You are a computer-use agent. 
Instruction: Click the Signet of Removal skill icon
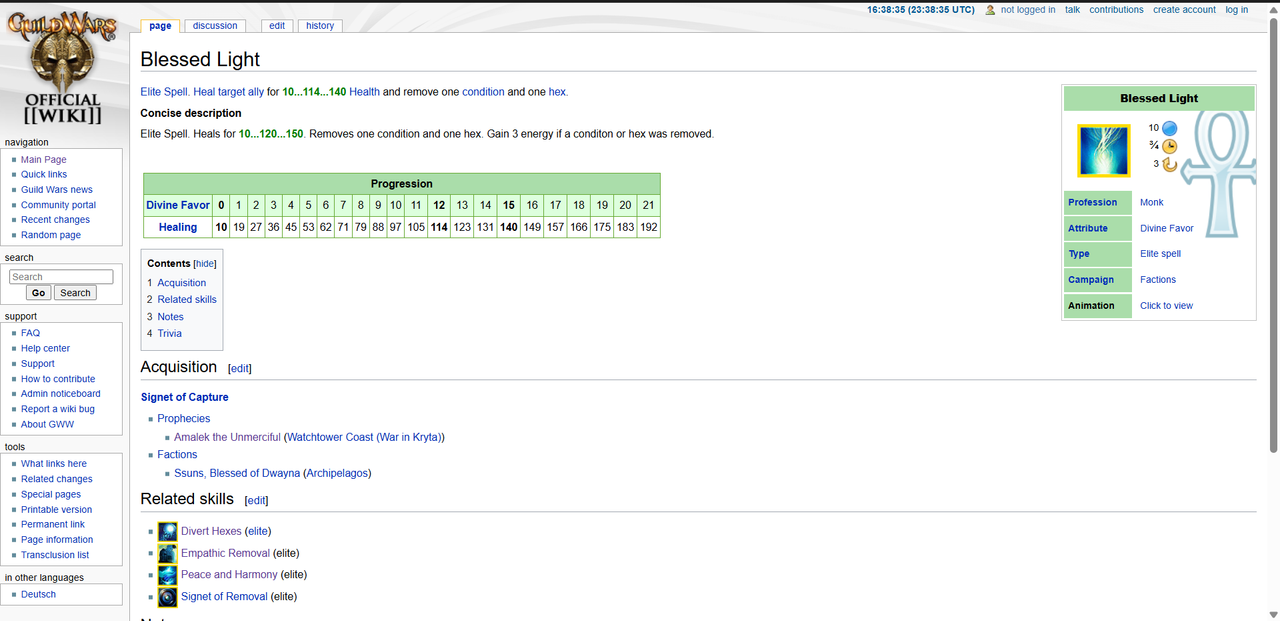coord(168,597)
